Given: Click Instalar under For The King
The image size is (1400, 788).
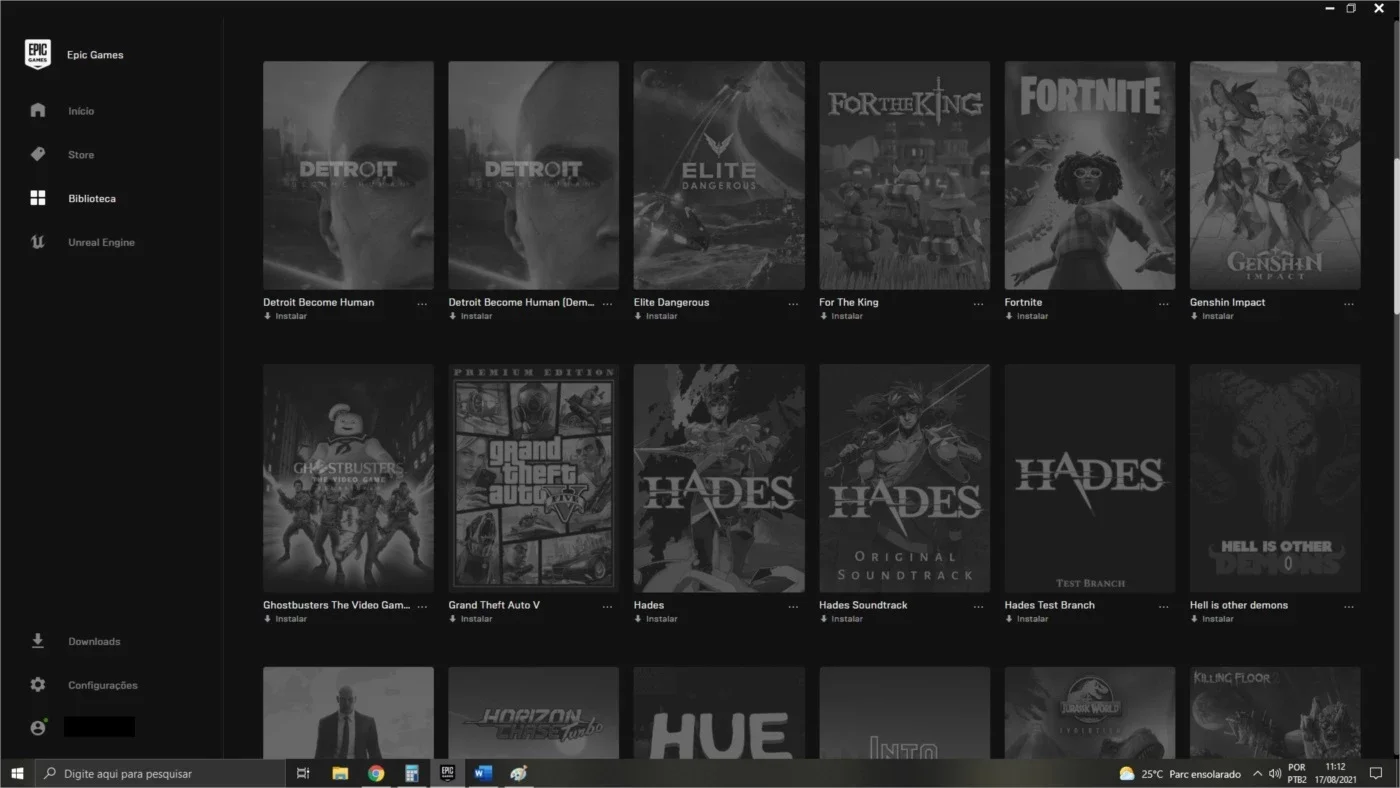Looking at the screenshot, I should (x=841, y=316).
